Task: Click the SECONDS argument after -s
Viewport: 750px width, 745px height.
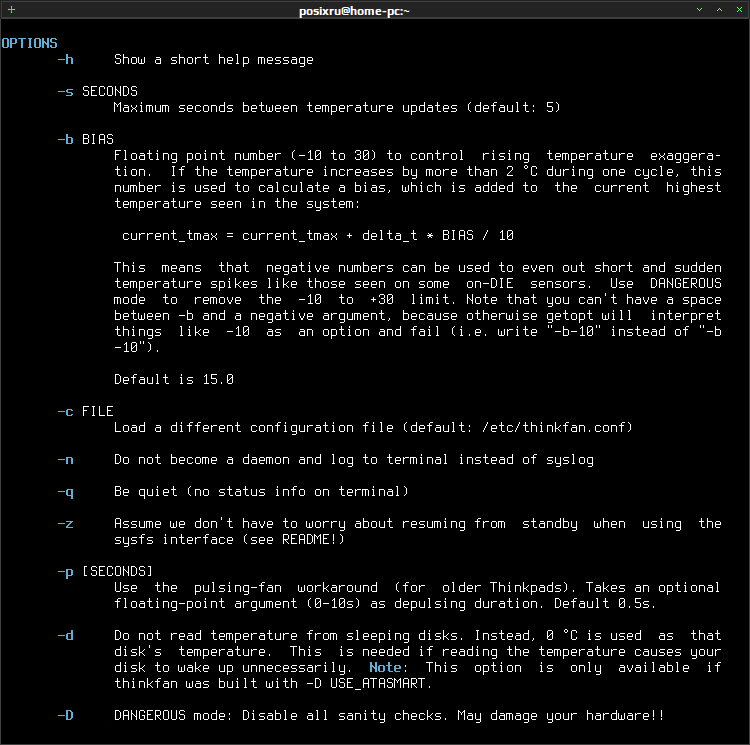Action: (x=110, y=91)
